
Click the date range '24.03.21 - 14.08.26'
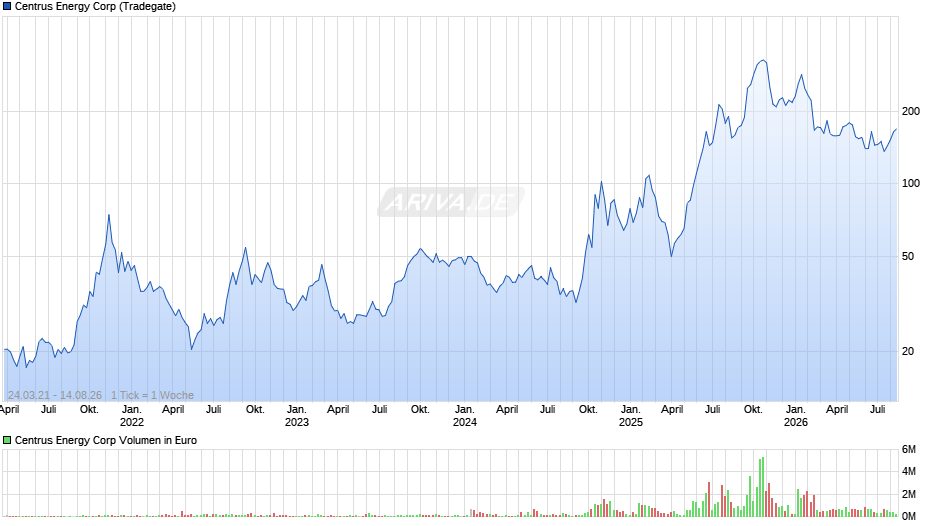pyautogui.click(x=55, y=395)
